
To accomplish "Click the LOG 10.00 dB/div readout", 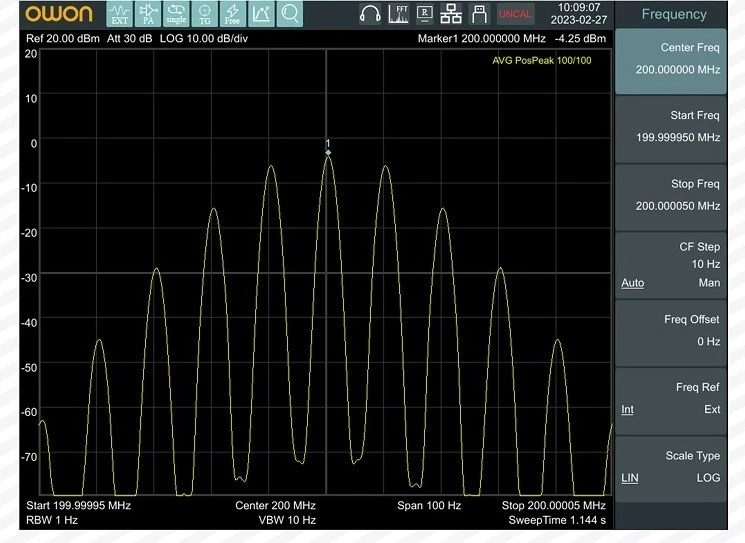I will point(204,38).
